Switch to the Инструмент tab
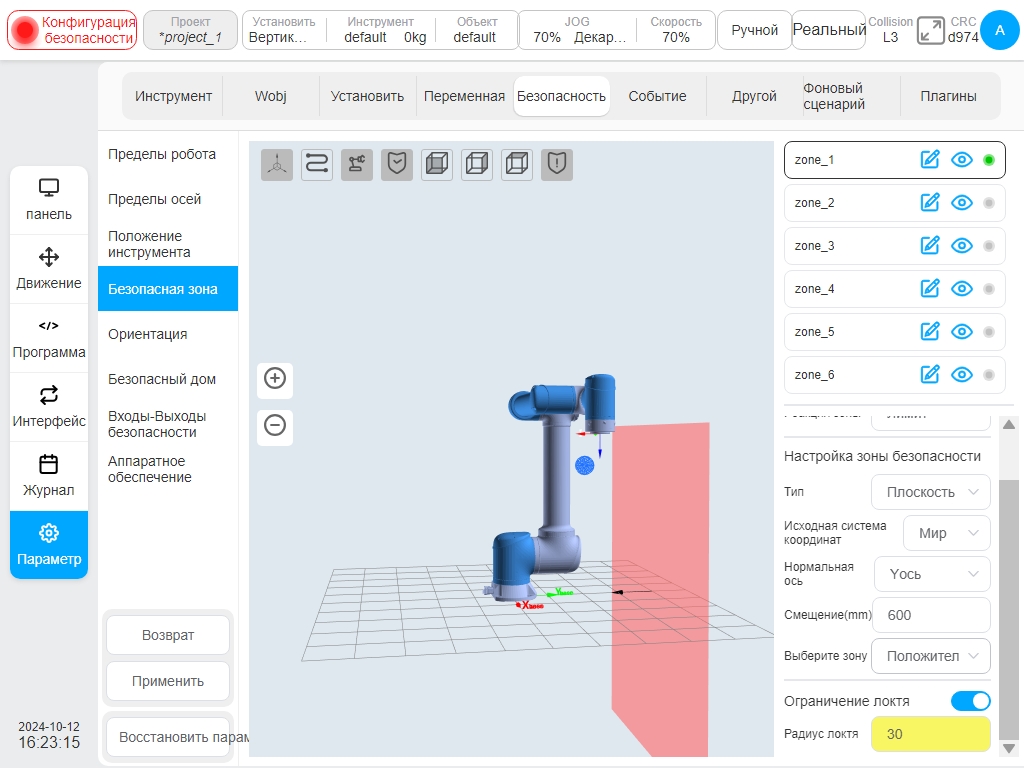 [x=173, y=97]
